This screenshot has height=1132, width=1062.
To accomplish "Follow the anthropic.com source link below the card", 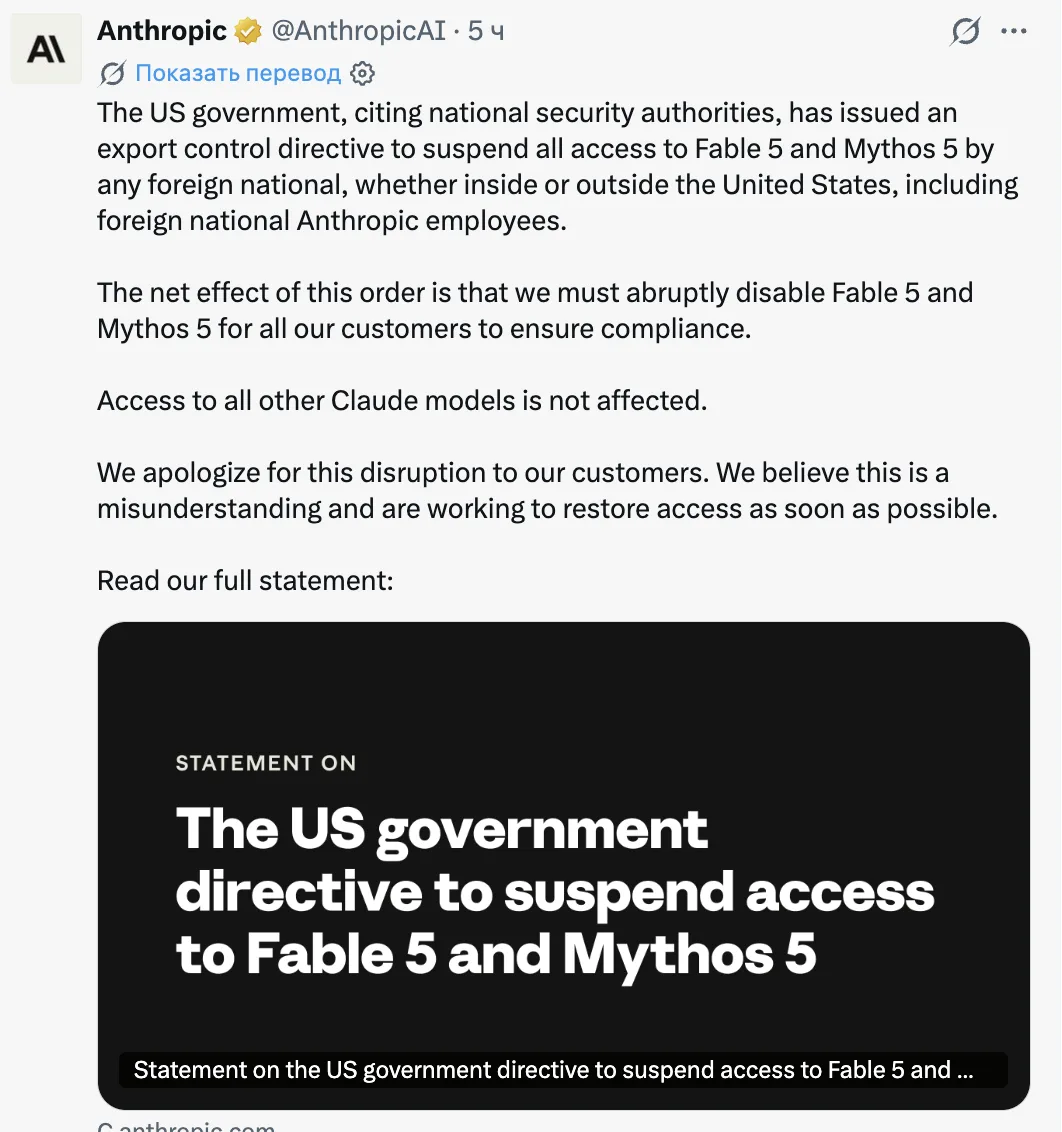I will [x=186, y=1126].
